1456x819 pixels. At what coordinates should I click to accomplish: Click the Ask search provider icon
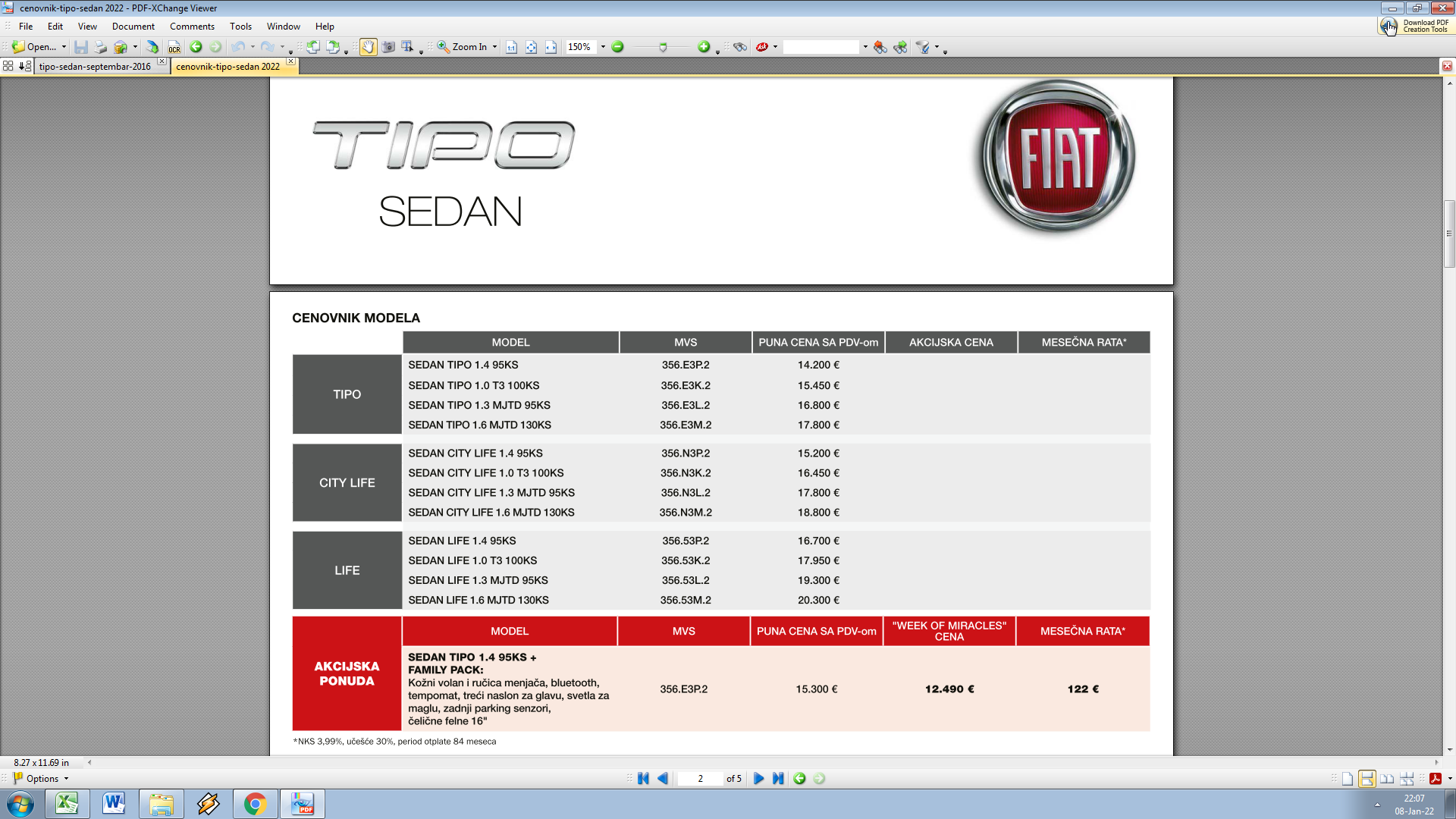pos(762,47)
